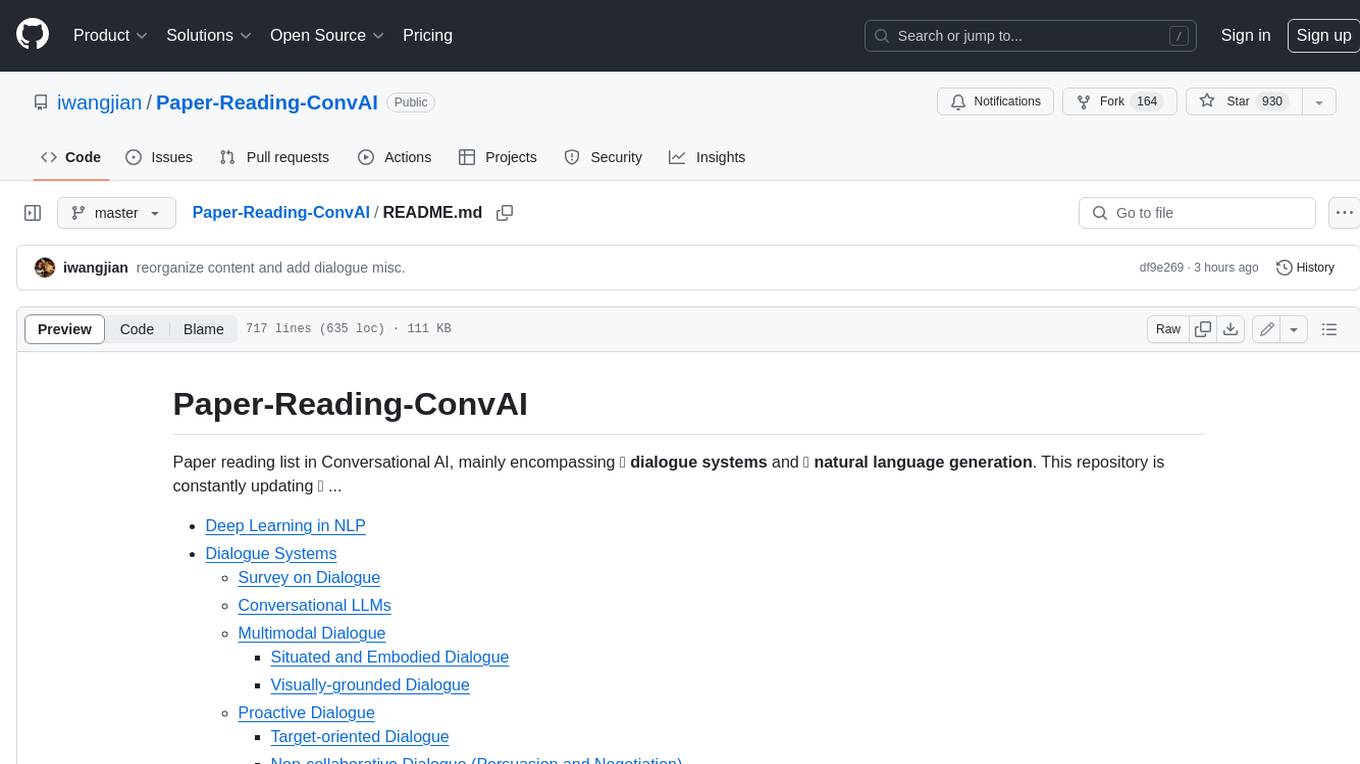Open more edit options dropdown
Screen dimensions: 1360x764
point(1294,329)
